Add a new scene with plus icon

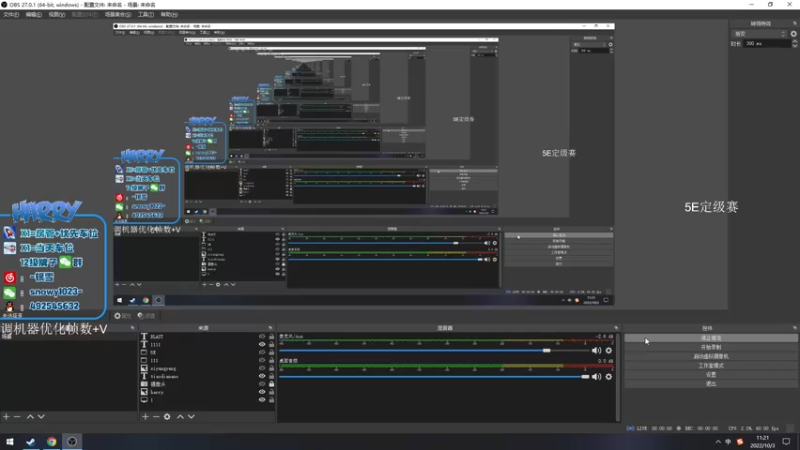pyautogui.click(x=6, y=417)
